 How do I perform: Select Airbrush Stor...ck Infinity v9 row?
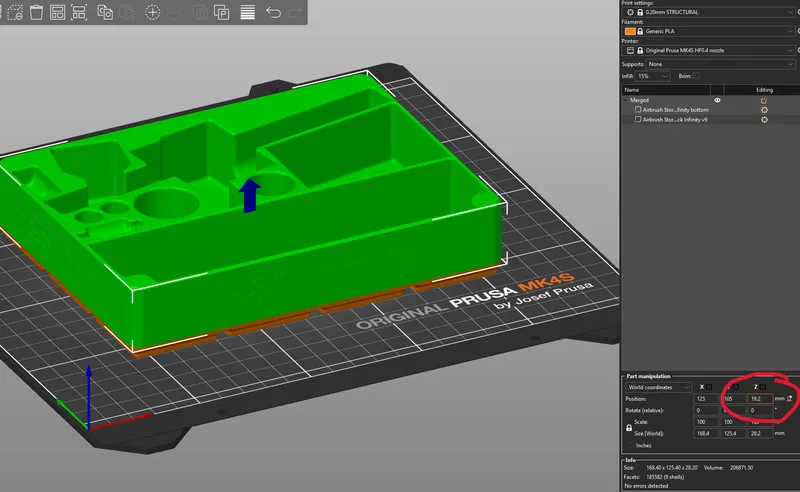point(710,119)
